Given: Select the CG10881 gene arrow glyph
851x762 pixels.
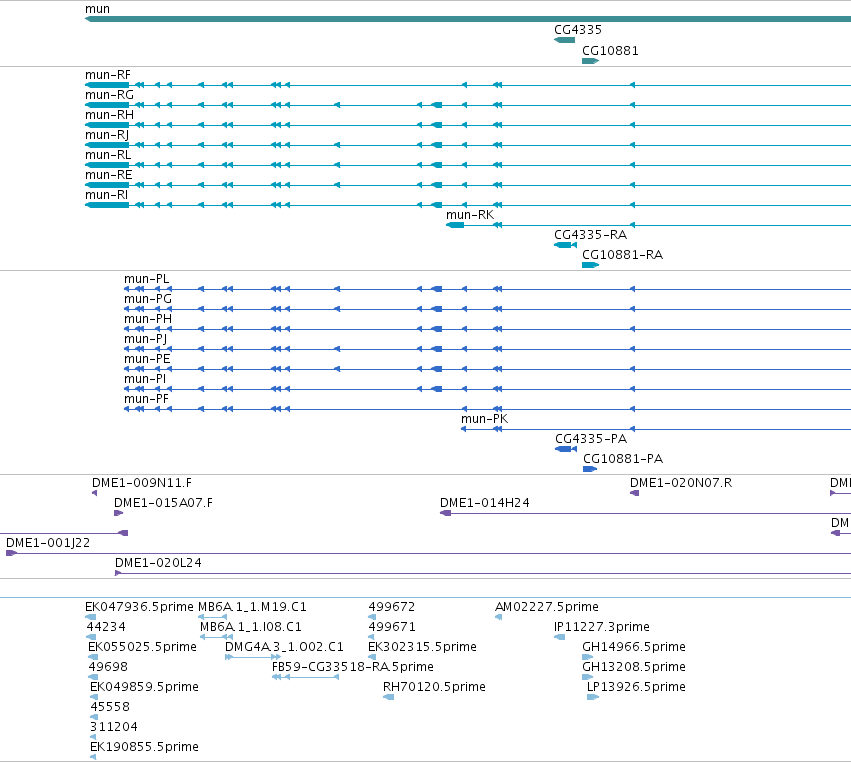Looking at the screenshot, I should pos(590,61).
